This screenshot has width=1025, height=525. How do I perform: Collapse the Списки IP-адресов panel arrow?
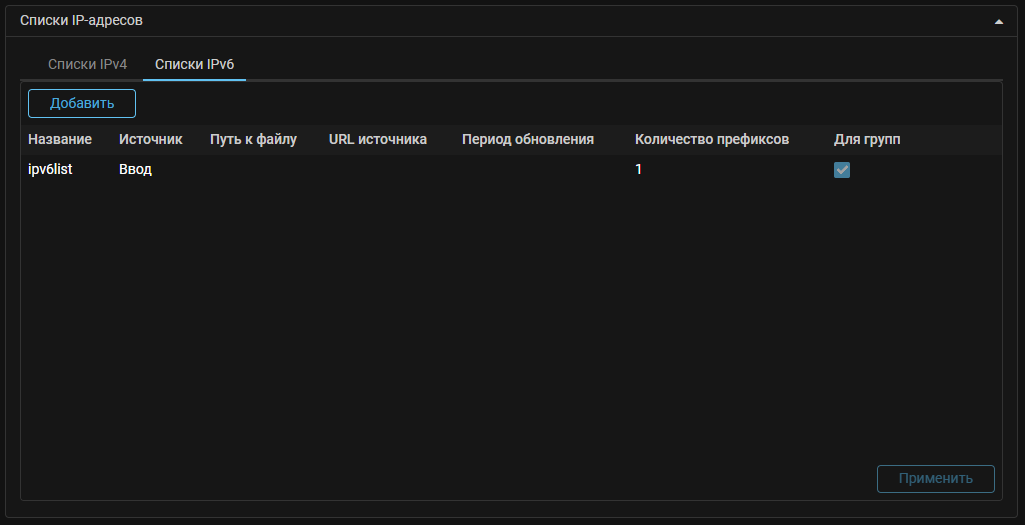(x=998, y=21)
